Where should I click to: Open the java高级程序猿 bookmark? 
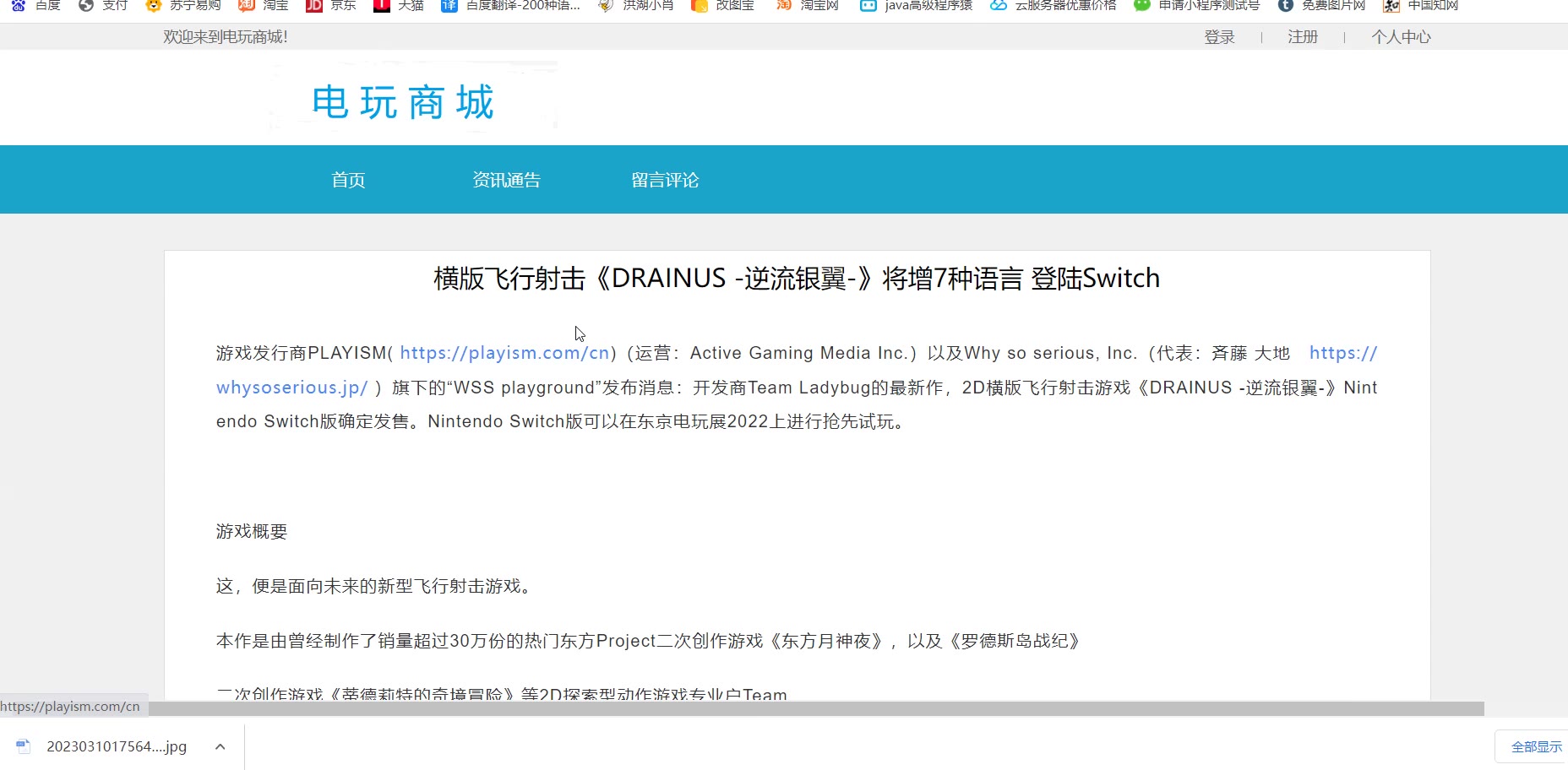[x=916, y=5]
